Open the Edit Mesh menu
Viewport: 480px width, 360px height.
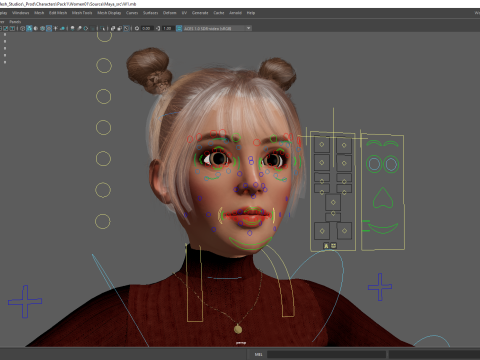click(x=58, y=13)
